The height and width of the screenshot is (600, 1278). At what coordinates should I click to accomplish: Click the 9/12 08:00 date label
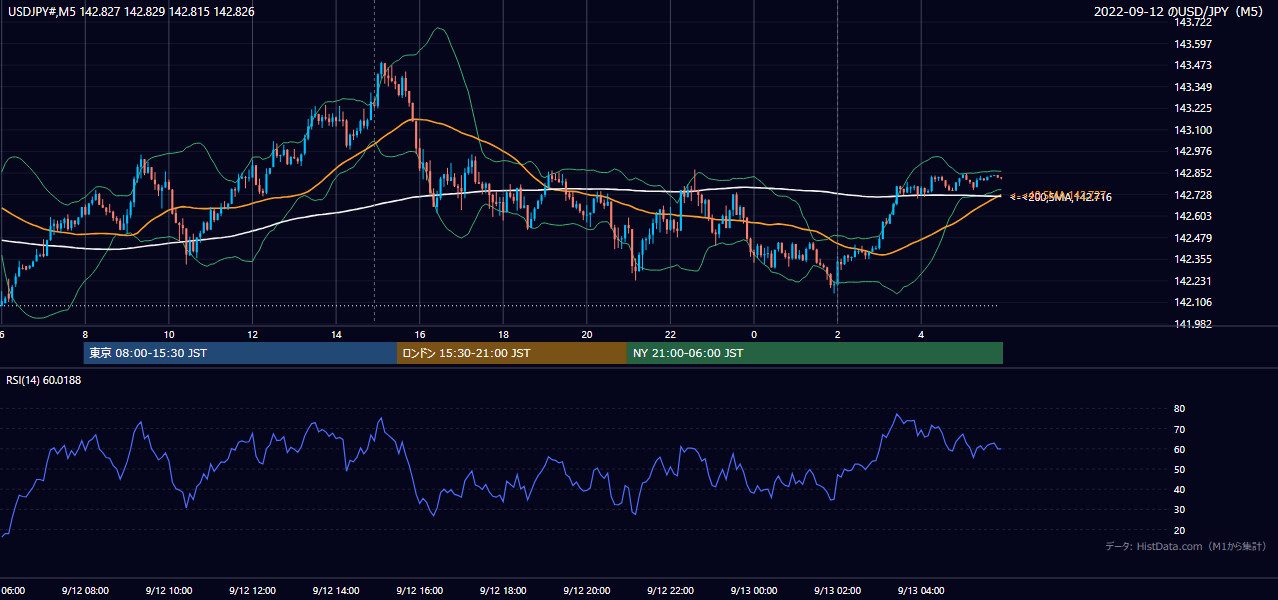tap(85, 590)
